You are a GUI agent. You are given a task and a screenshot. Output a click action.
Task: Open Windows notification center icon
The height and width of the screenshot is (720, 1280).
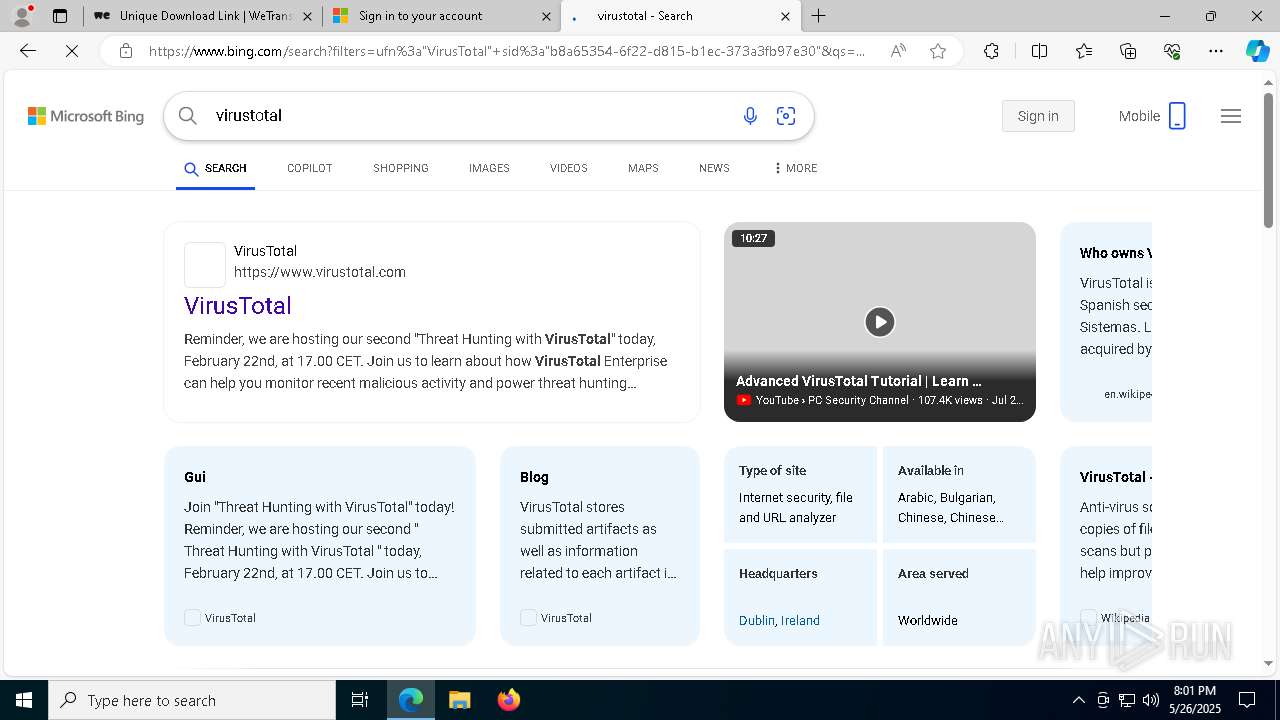1247,700
